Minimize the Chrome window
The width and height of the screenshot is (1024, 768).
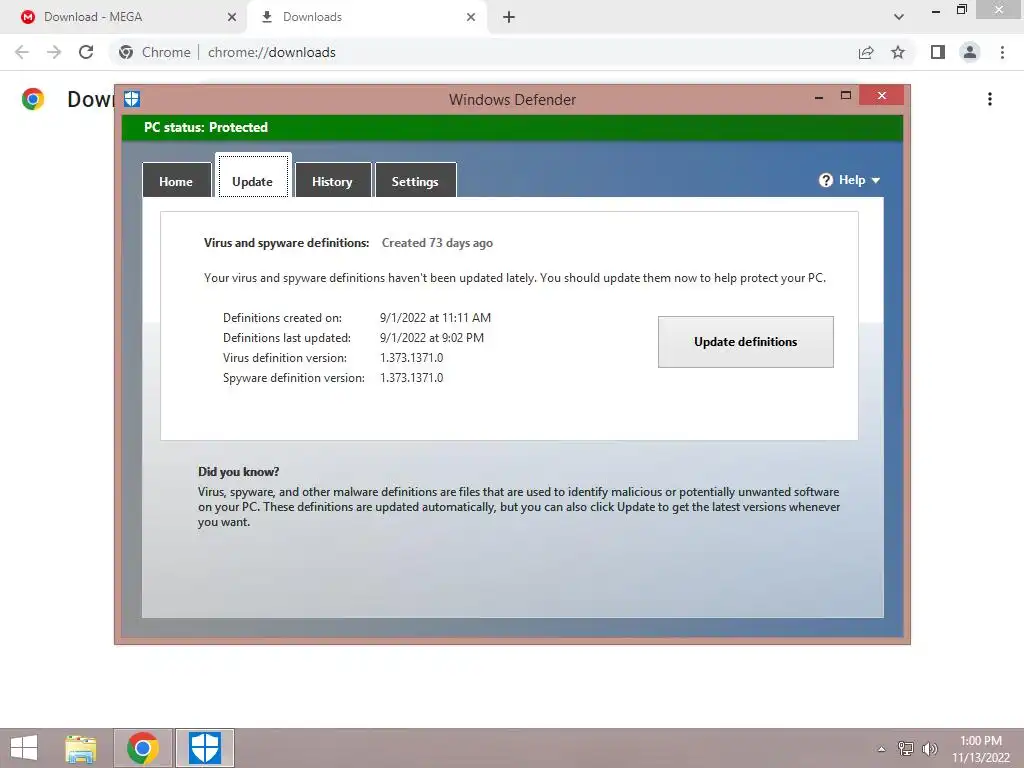[936, 10]
